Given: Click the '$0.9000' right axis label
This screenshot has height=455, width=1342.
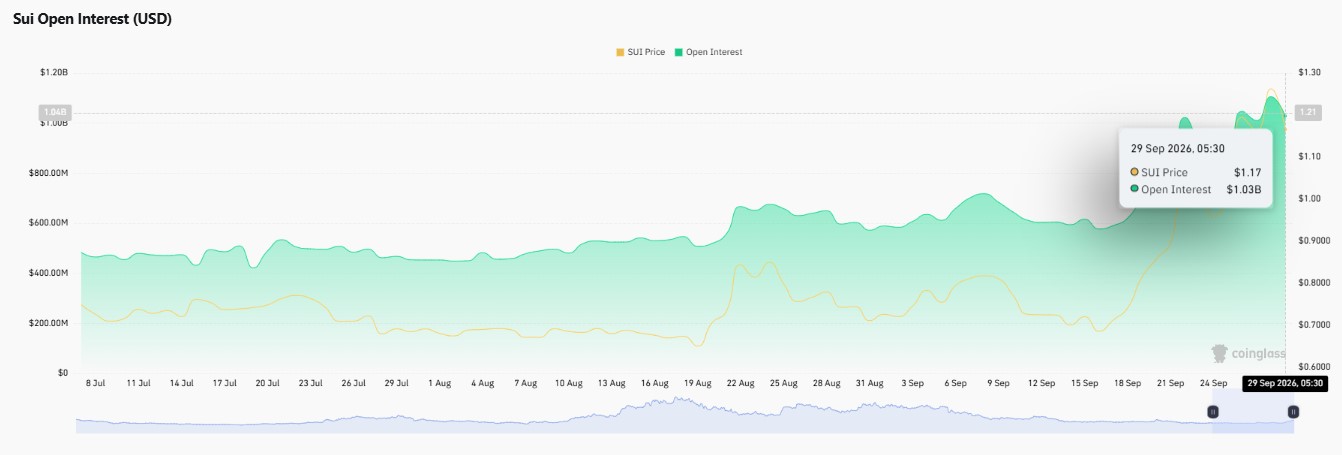Looking at the screenshot, I should (x=1314, y=241).
